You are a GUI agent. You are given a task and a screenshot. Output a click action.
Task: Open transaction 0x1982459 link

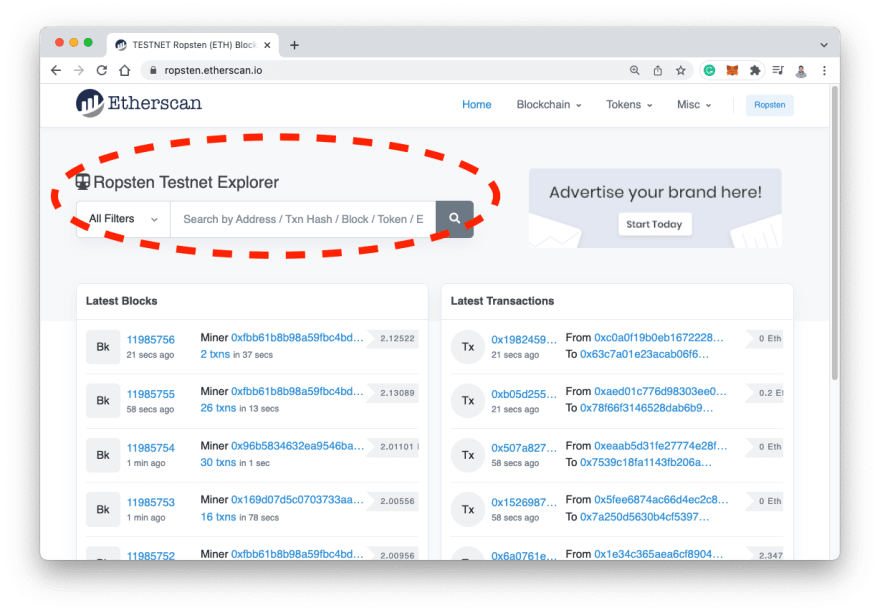(524, 340)
